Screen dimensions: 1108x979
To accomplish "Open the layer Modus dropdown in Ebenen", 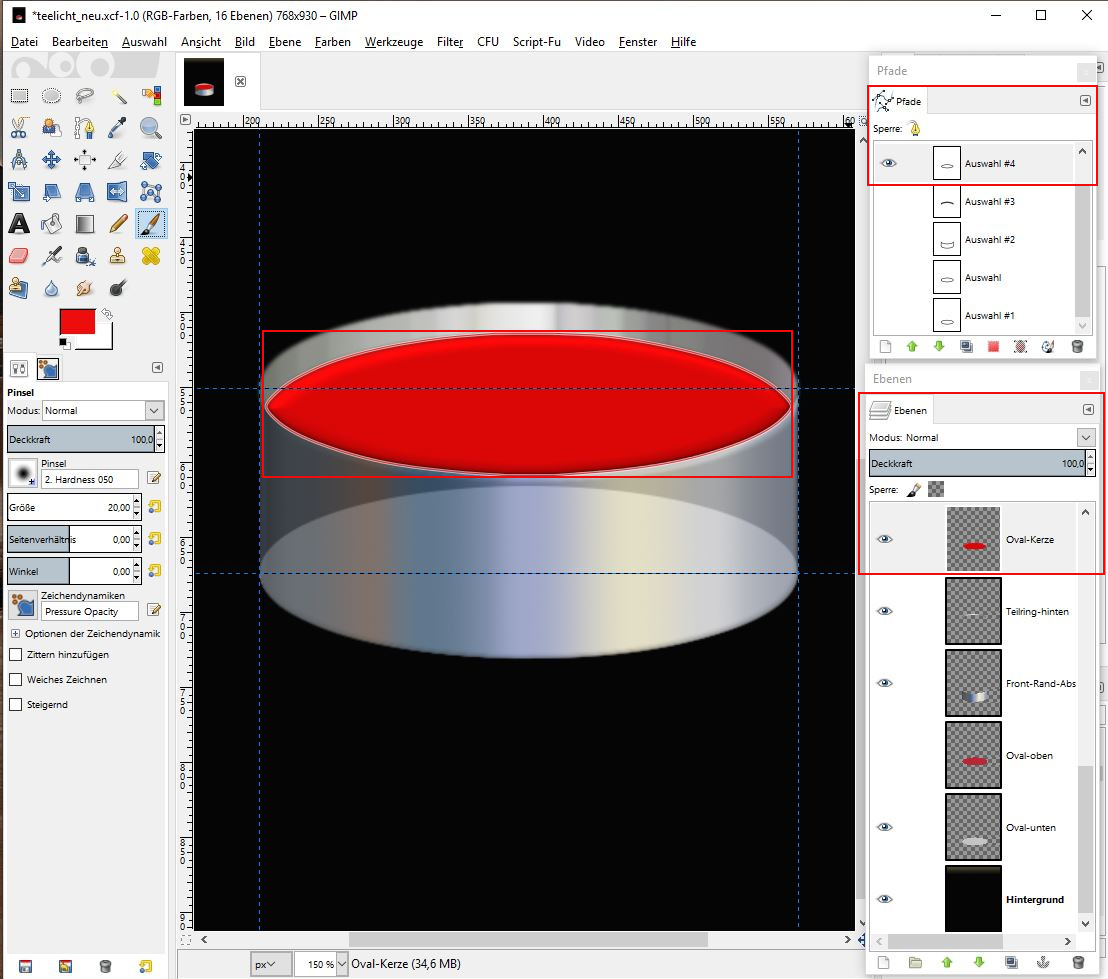I will [x=1085, y=438].
